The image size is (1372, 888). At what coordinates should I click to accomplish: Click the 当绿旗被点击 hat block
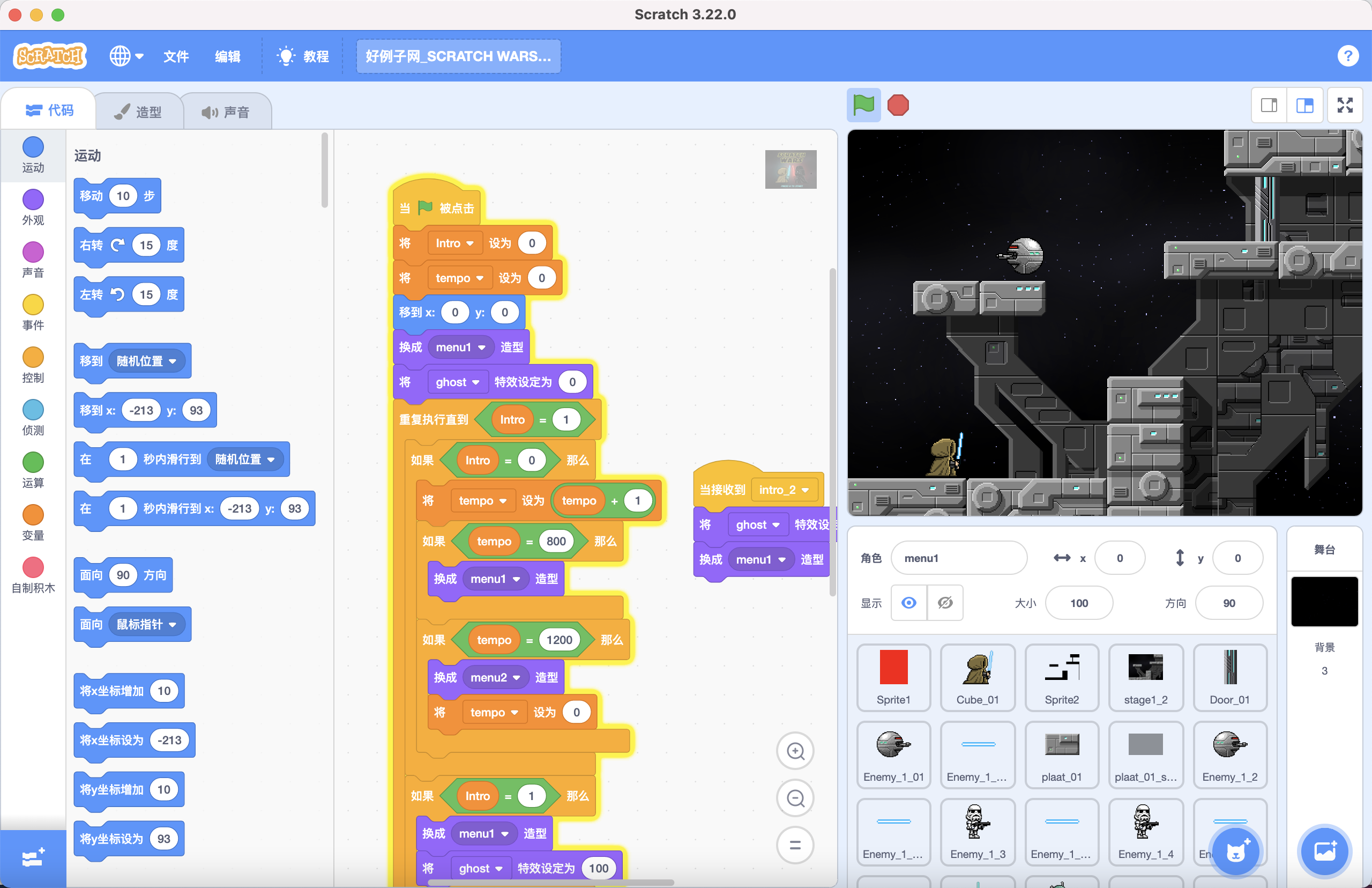(x=437, y=205)
